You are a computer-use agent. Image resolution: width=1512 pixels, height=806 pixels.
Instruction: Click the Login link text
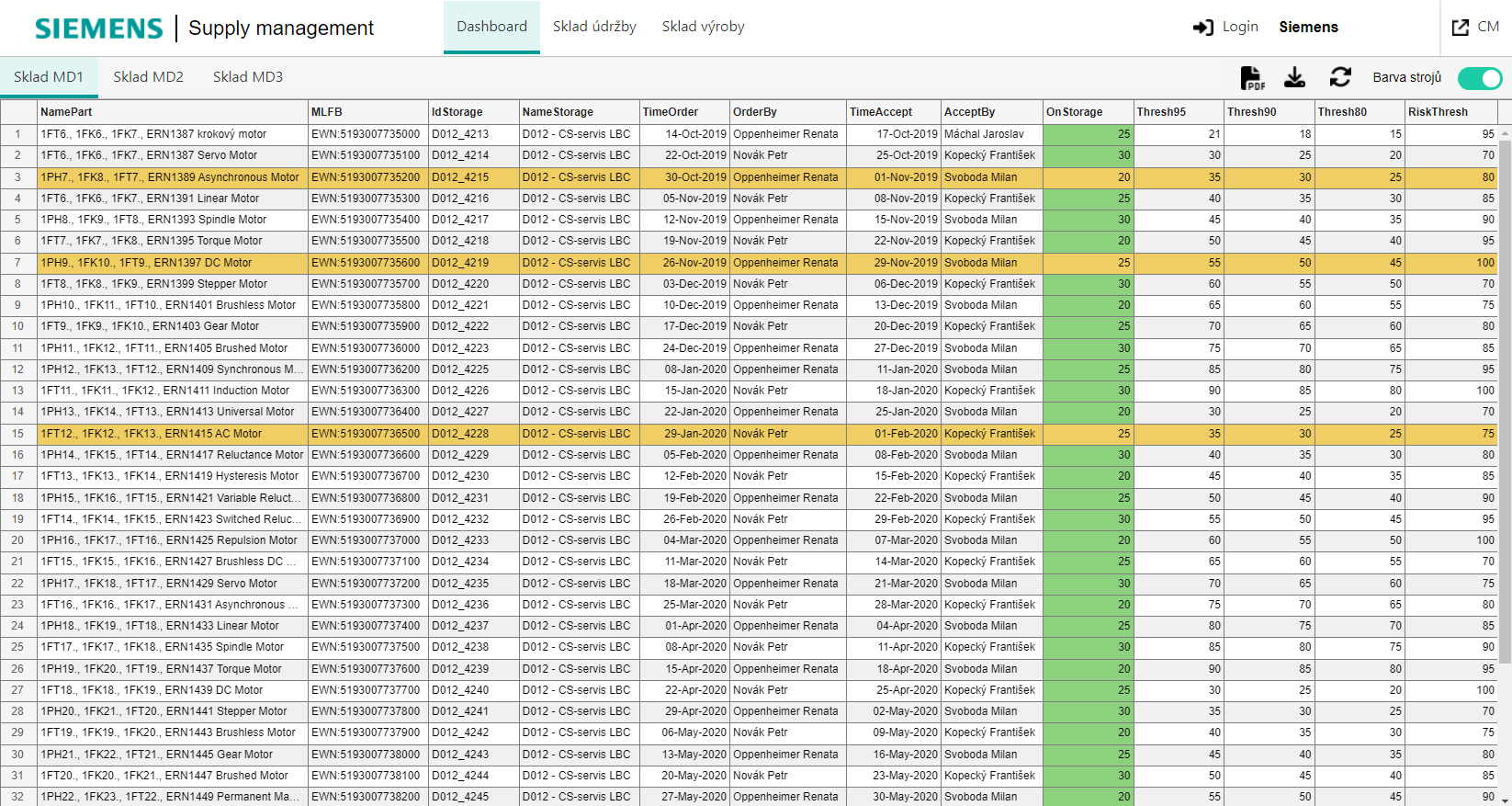pos(1240,27)
